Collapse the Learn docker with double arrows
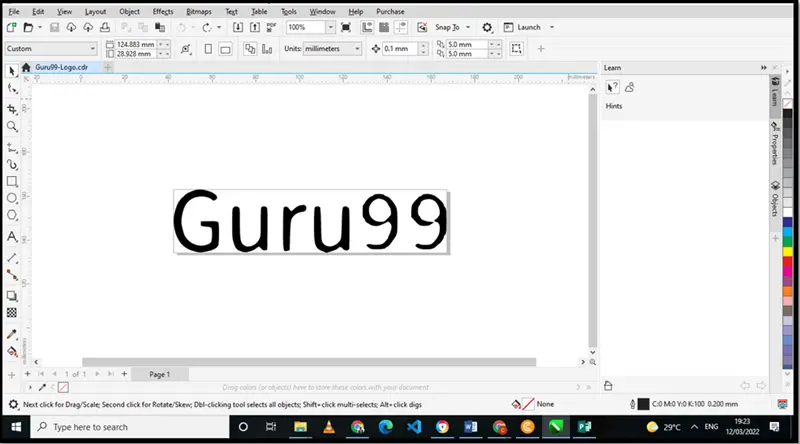Image resolution: width=800 pixels, height=444 pixels. (763, 68)
